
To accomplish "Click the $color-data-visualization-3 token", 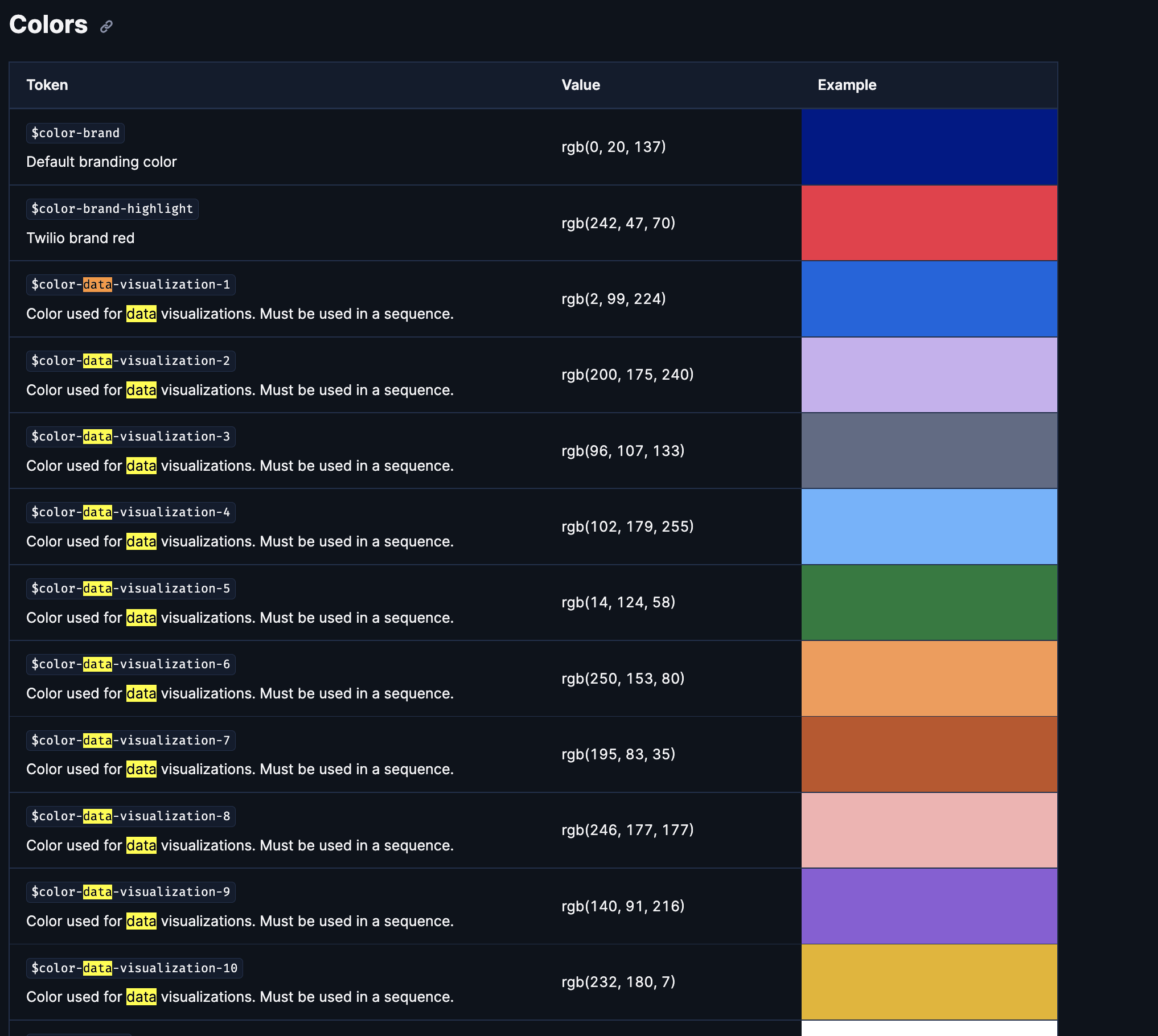I will click(131, 437).
